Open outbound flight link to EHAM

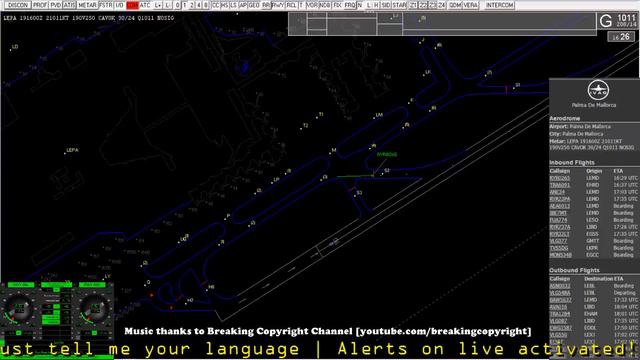coord(560,314)
